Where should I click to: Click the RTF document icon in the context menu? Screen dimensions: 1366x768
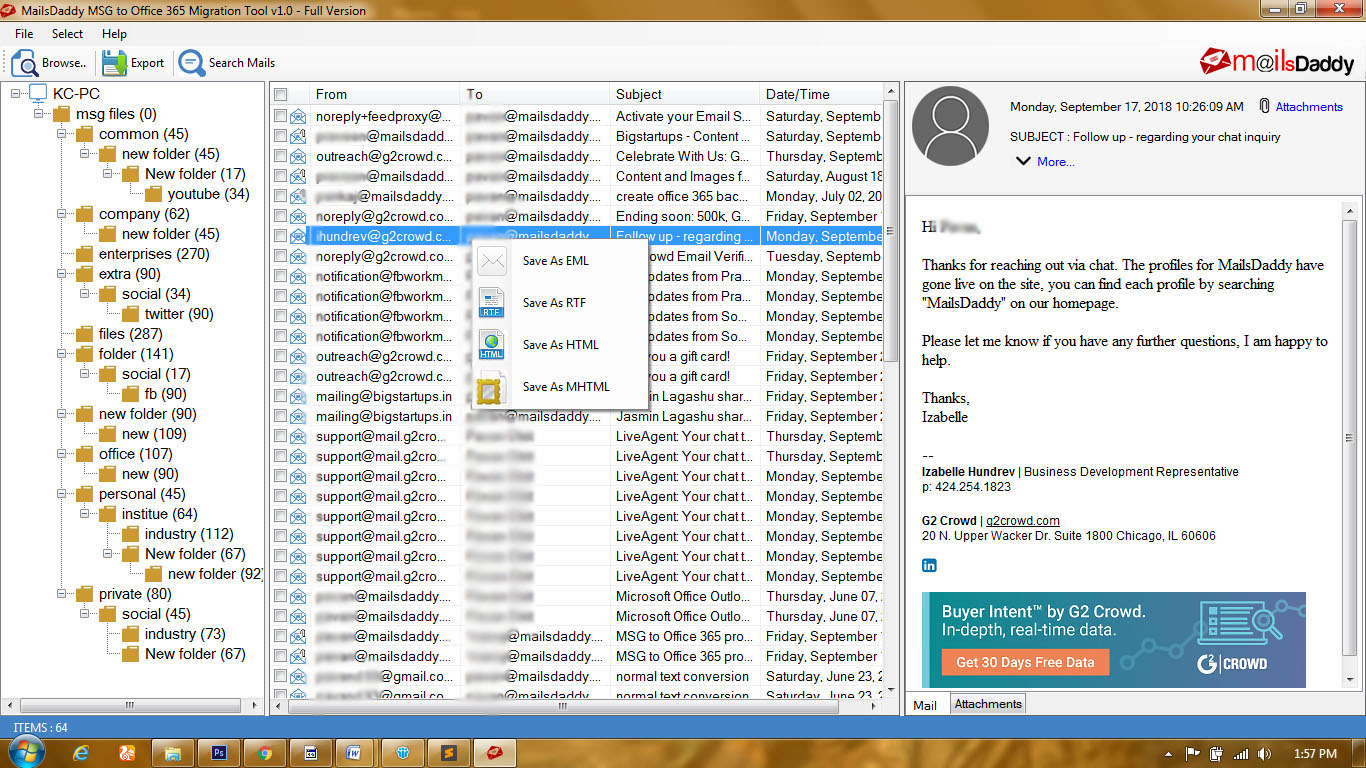click(491, 303)
